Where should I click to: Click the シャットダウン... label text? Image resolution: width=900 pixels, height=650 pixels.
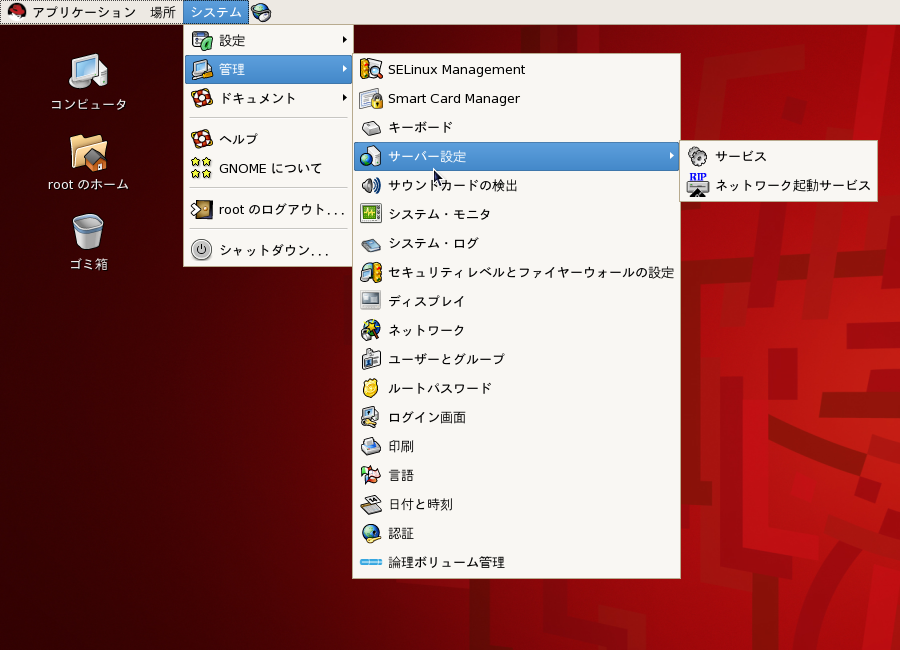tap(274, 250)
